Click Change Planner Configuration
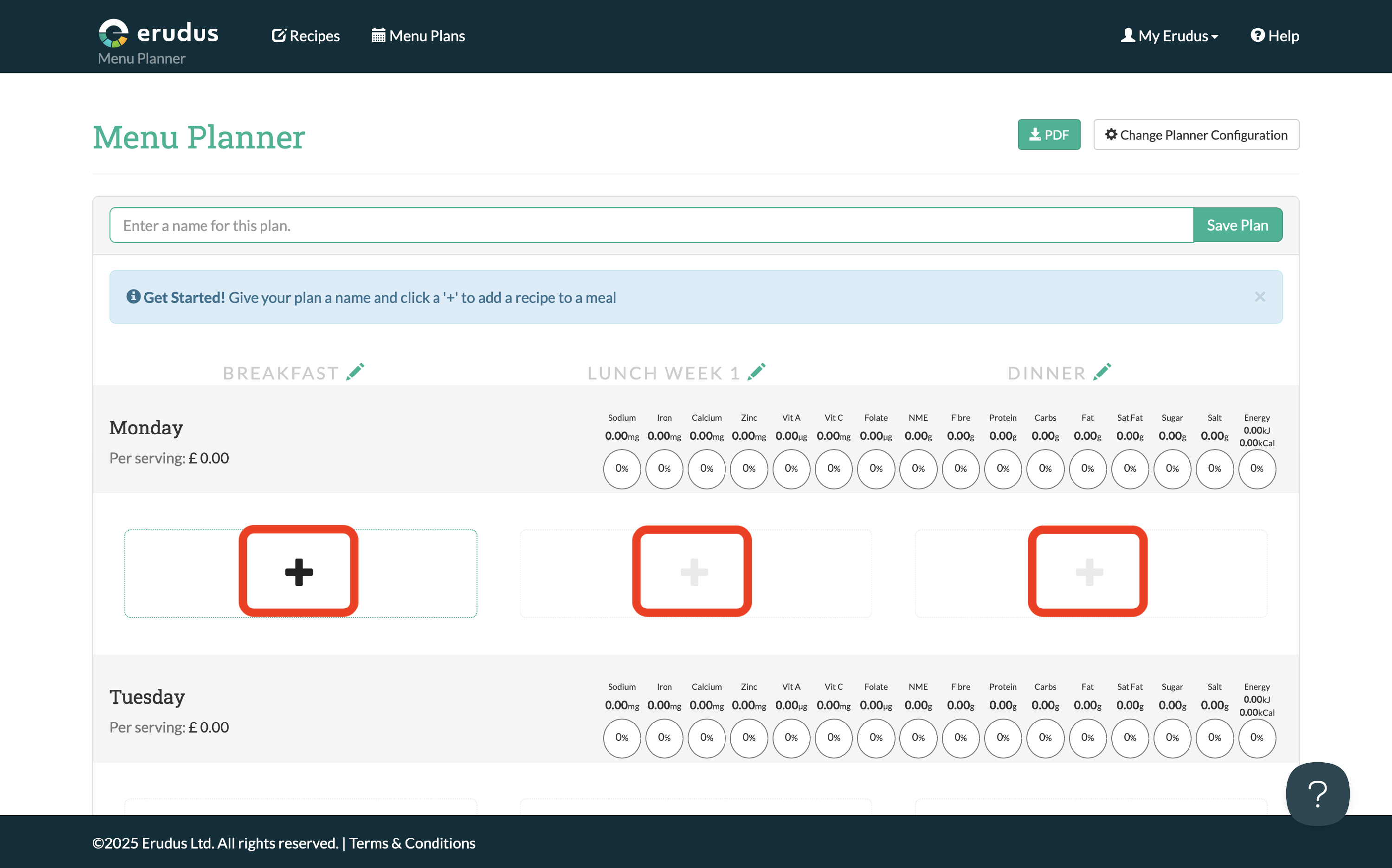Screen dimensions: 1392x868 [1196, 135]
